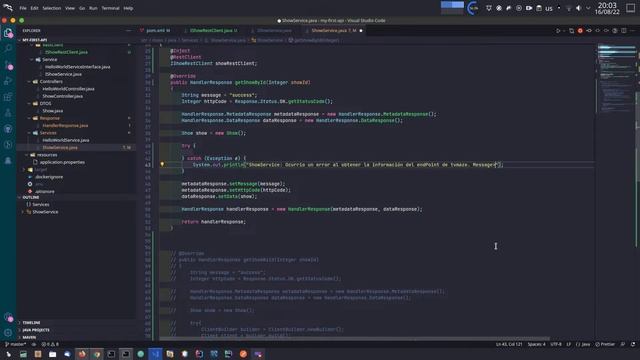Expand the TIMELINE section
This screenshot has height=360, width=640.
click(31, 323)
